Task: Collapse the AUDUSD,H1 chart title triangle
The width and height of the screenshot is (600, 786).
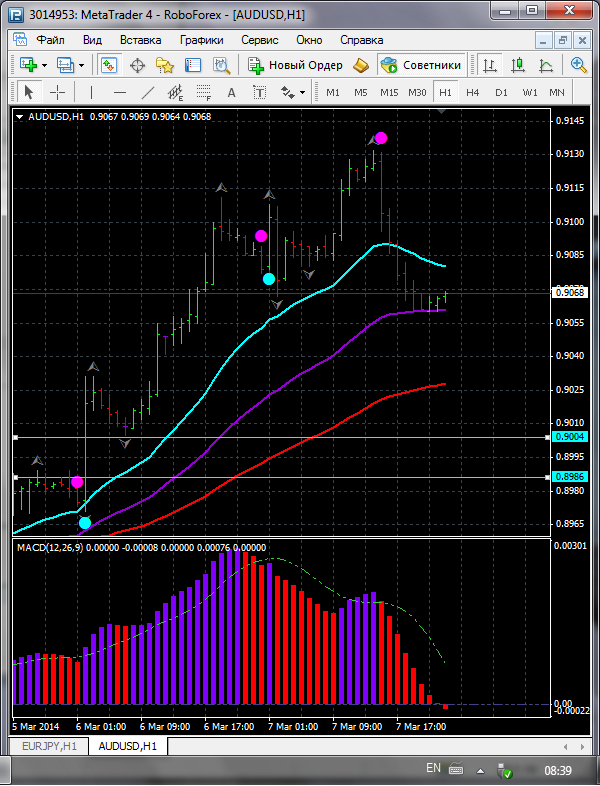Action: pos(20,117)
